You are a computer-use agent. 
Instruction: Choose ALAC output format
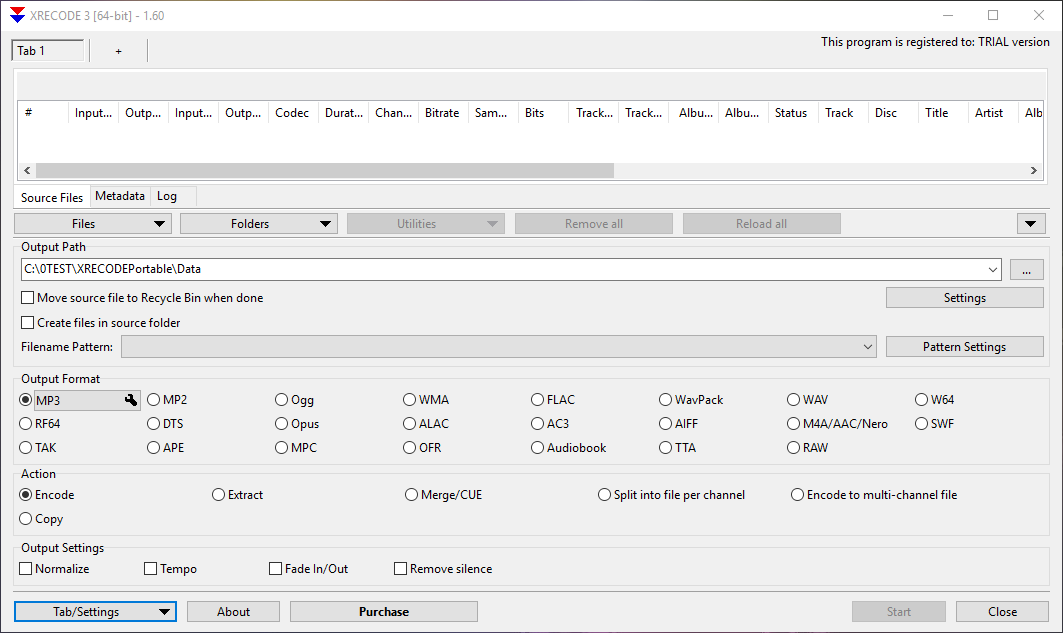(409, 424)
